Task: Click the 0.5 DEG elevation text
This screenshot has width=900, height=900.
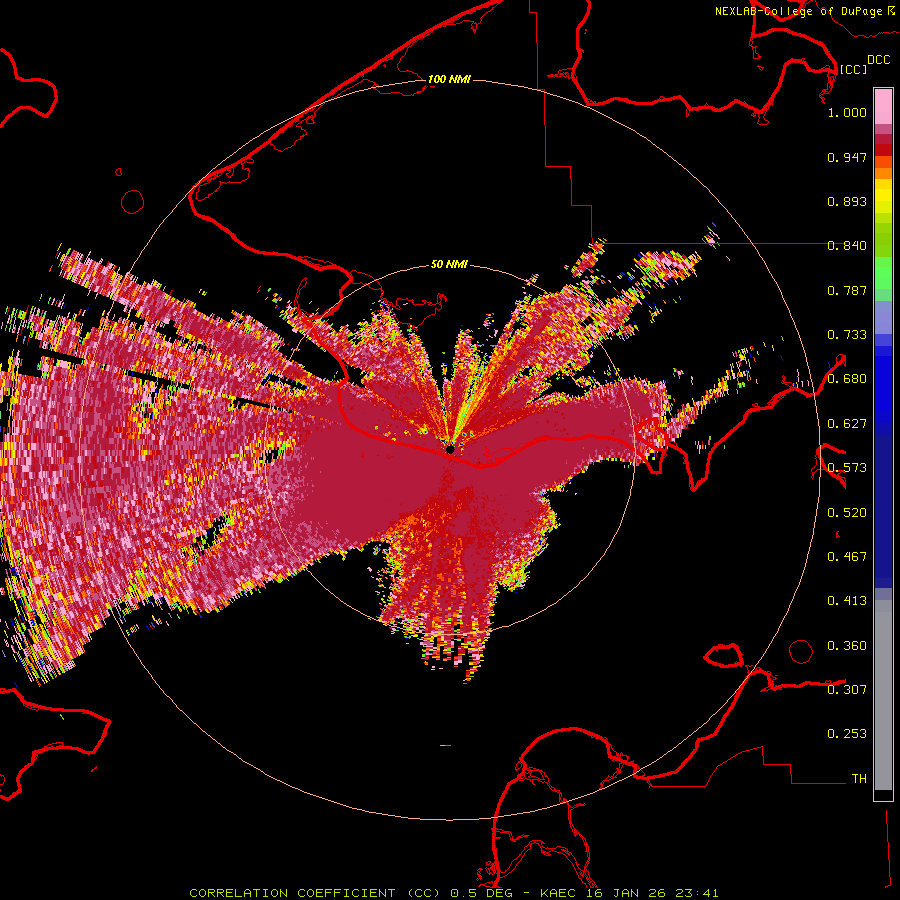Action: pyautogui.click(x=482, y=893)
